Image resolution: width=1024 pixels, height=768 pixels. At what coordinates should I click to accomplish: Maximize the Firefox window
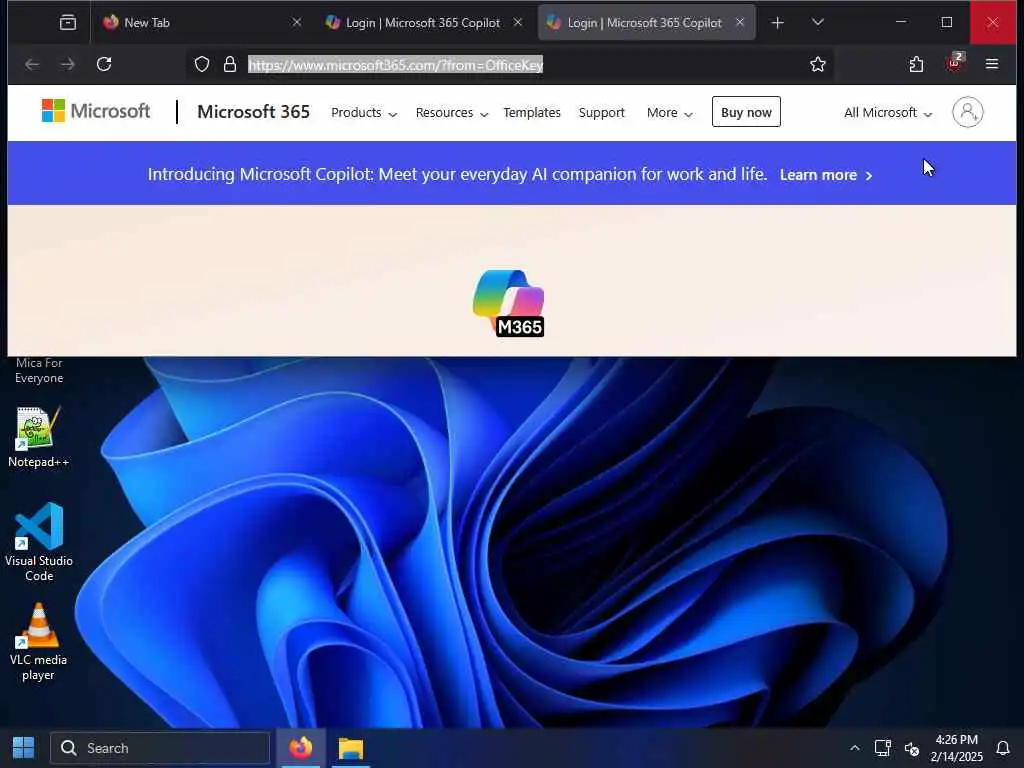946,22
